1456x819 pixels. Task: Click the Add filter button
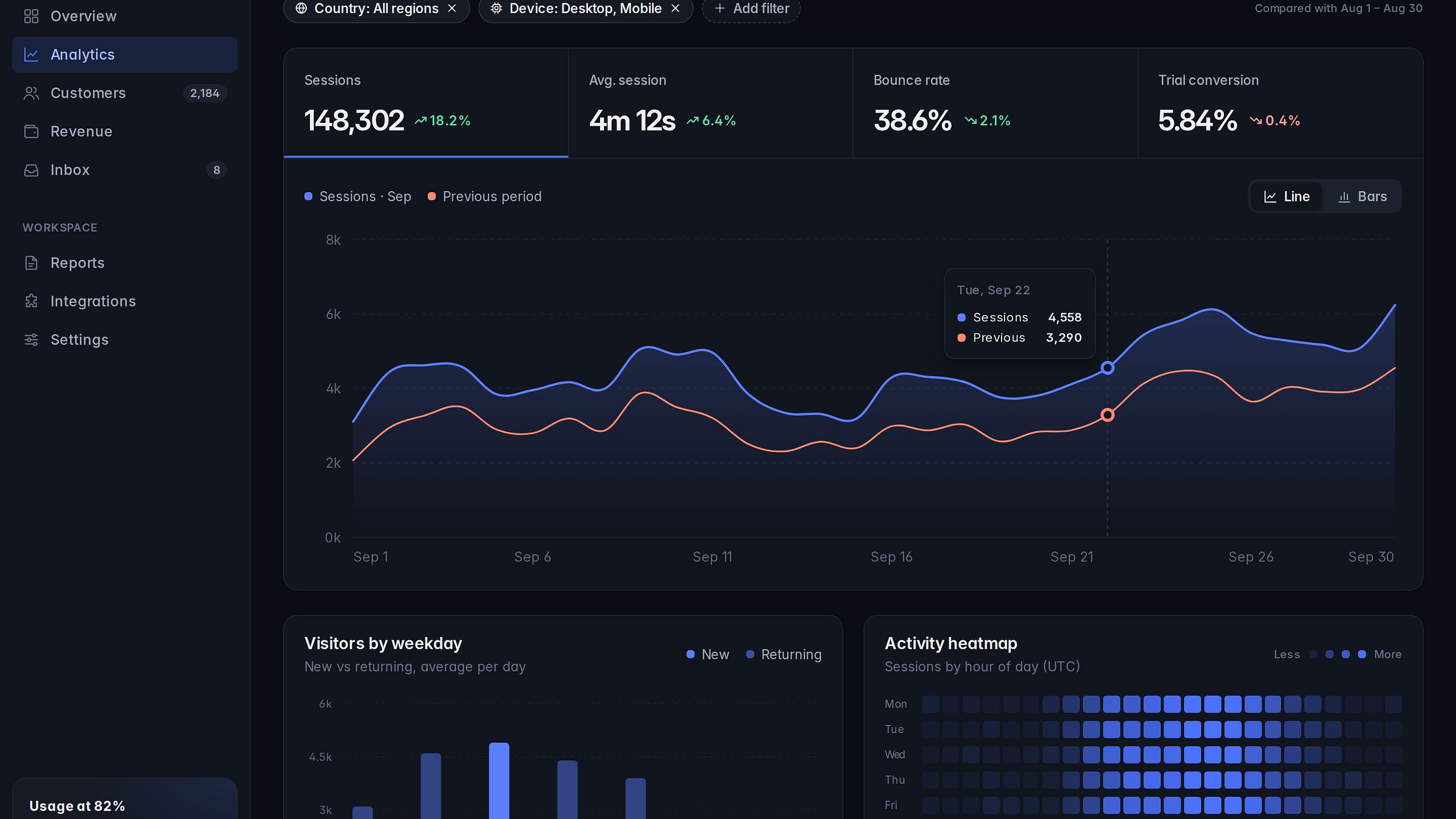pyautogui.click(x=751, y=9)
